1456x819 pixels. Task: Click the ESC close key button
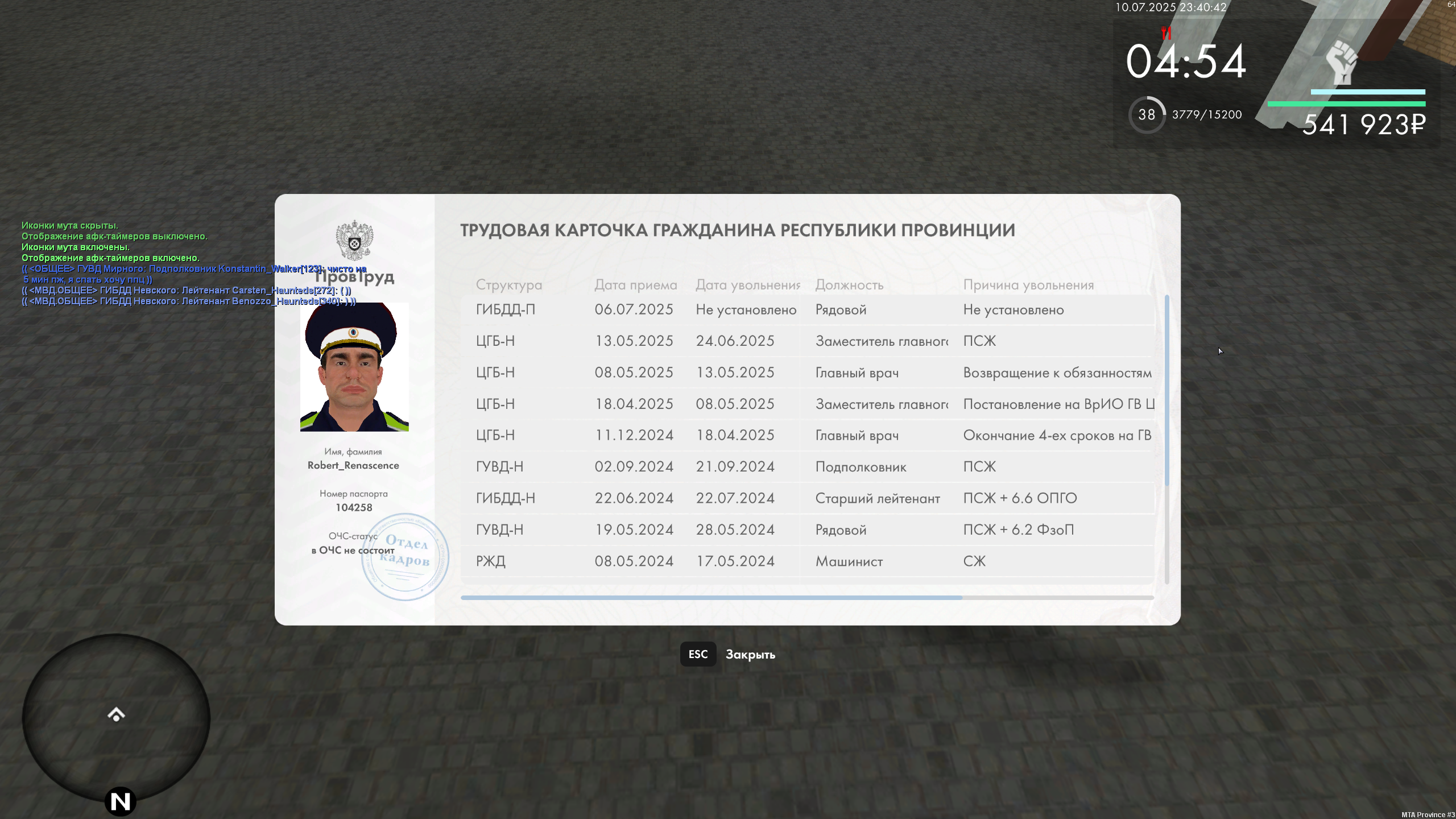pos(698,654)
